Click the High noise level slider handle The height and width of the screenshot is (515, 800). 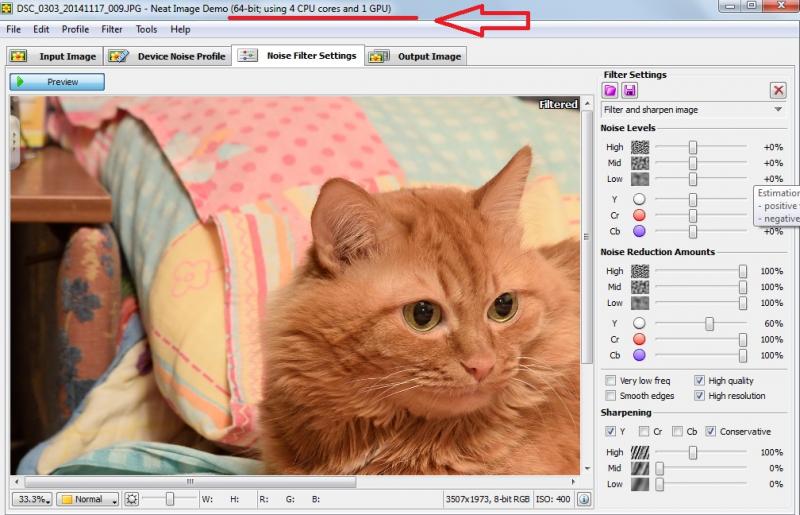pyautogui.click(x=692, y=148)
